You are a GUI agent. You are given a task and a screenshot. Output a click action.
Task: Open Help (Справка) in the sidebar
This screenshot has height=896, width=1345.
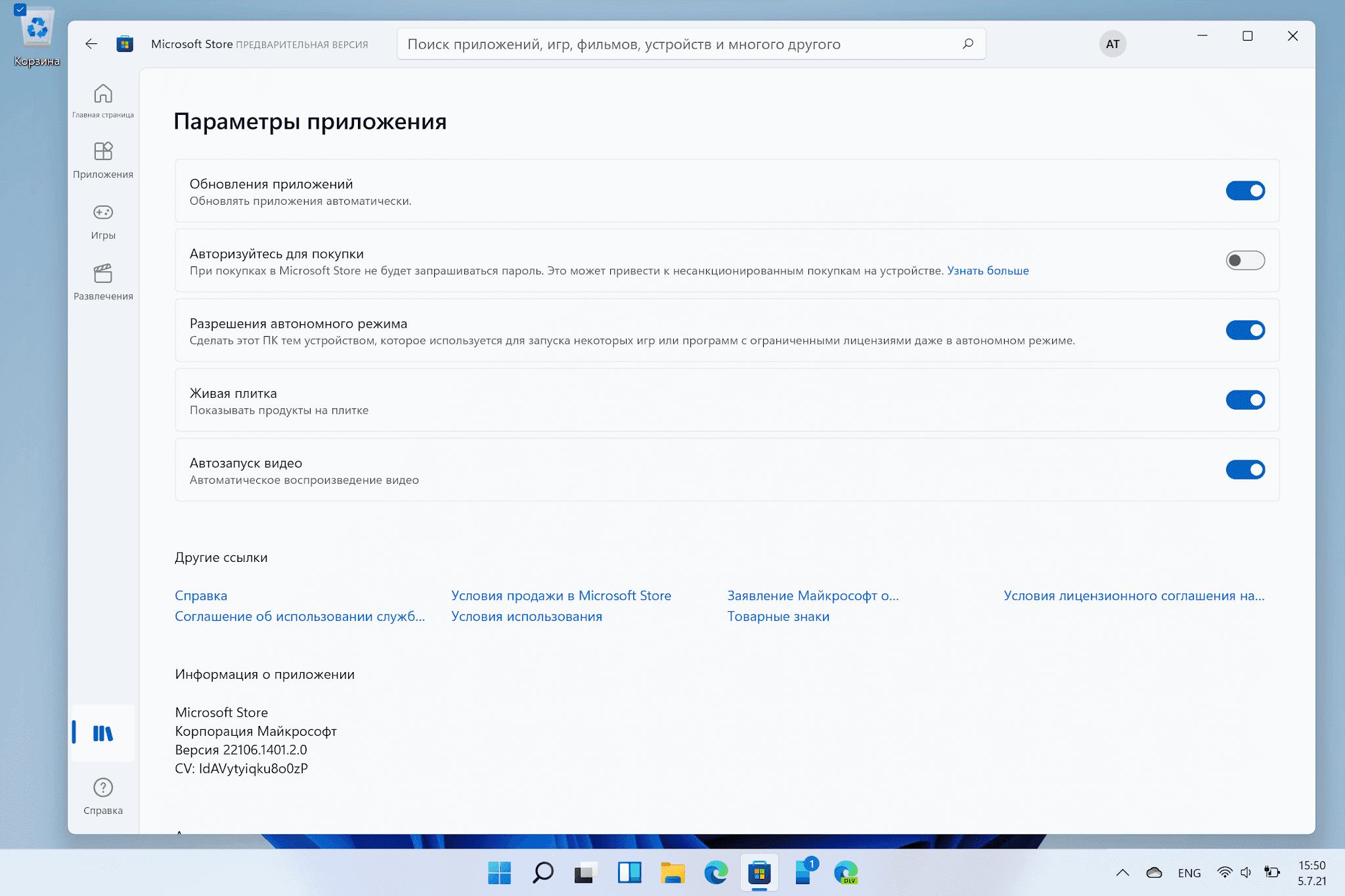point(103,795)
